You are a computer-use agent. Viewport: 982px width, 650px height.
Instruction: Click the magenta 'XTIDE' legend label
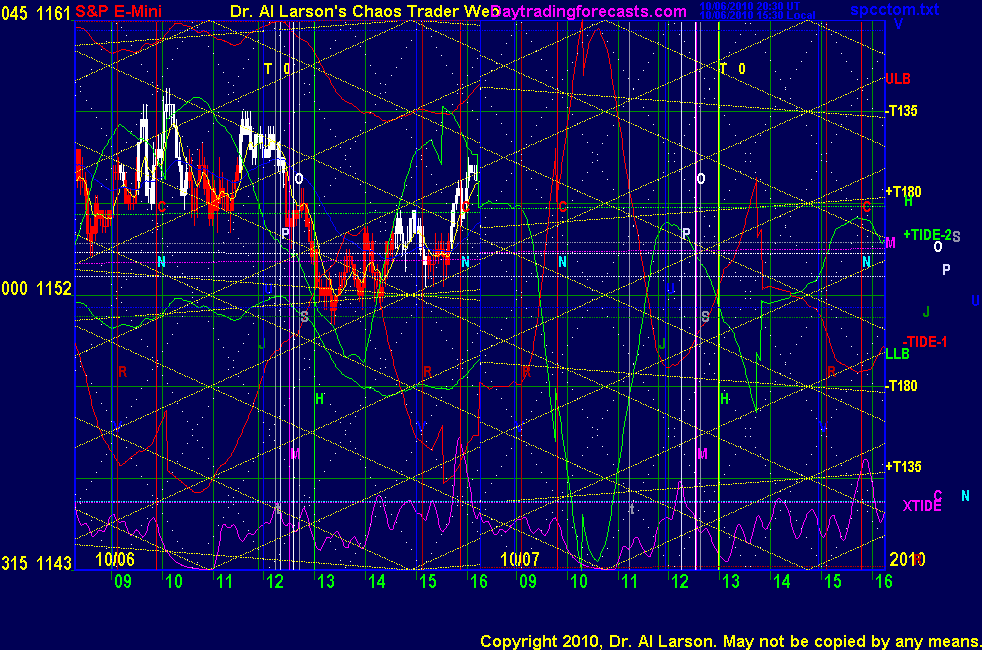tap(922, 506)
